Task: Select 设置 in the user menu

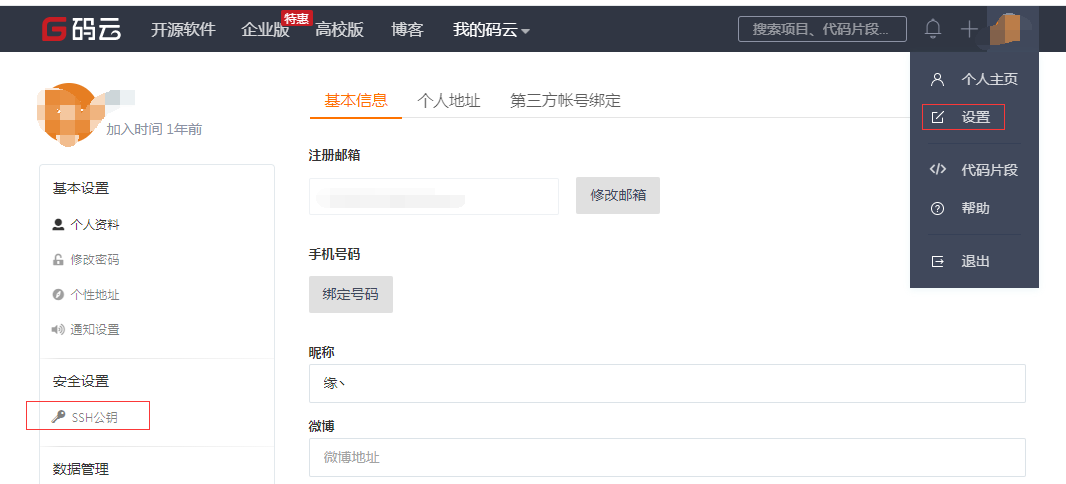Action: pyautogui.click(x=975, y=117)
